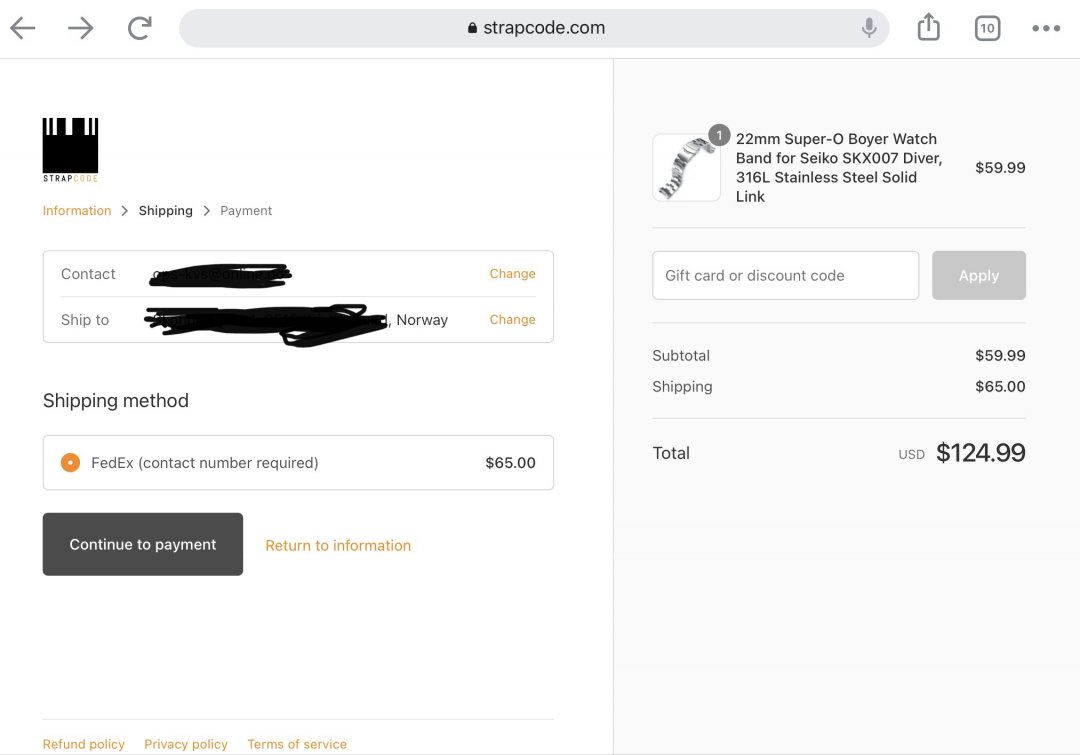Open the share sheet icon

[x=928, y=28]
